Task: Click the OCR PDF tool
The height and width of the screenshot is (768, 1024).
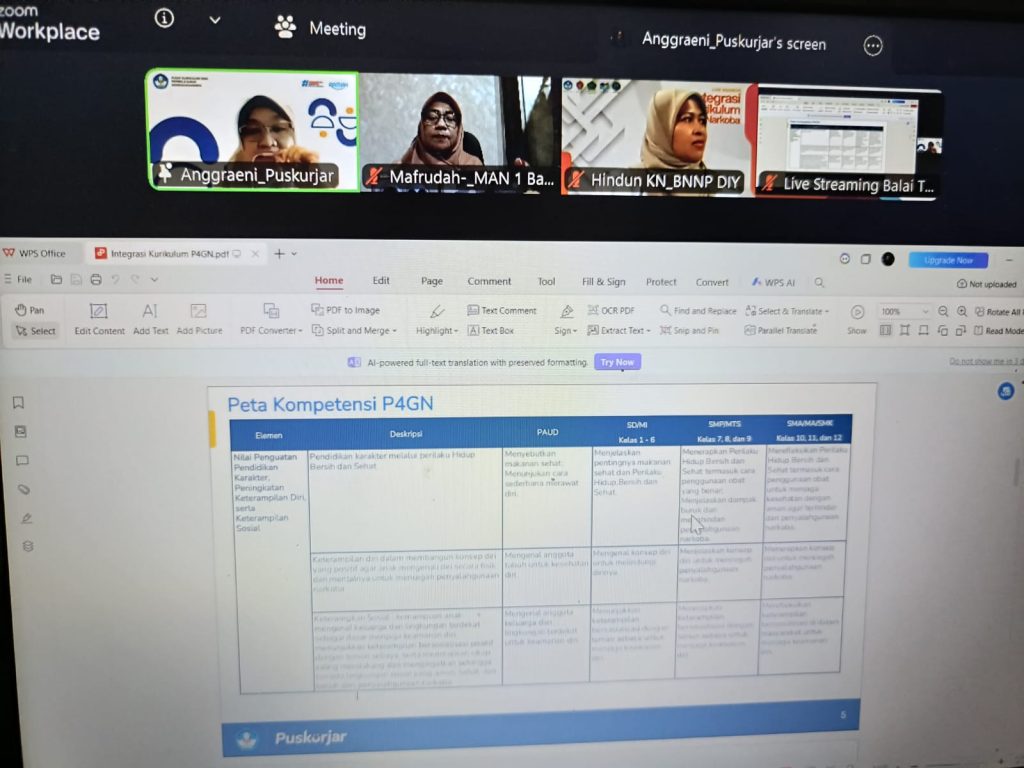Action: tap(610, 311)
